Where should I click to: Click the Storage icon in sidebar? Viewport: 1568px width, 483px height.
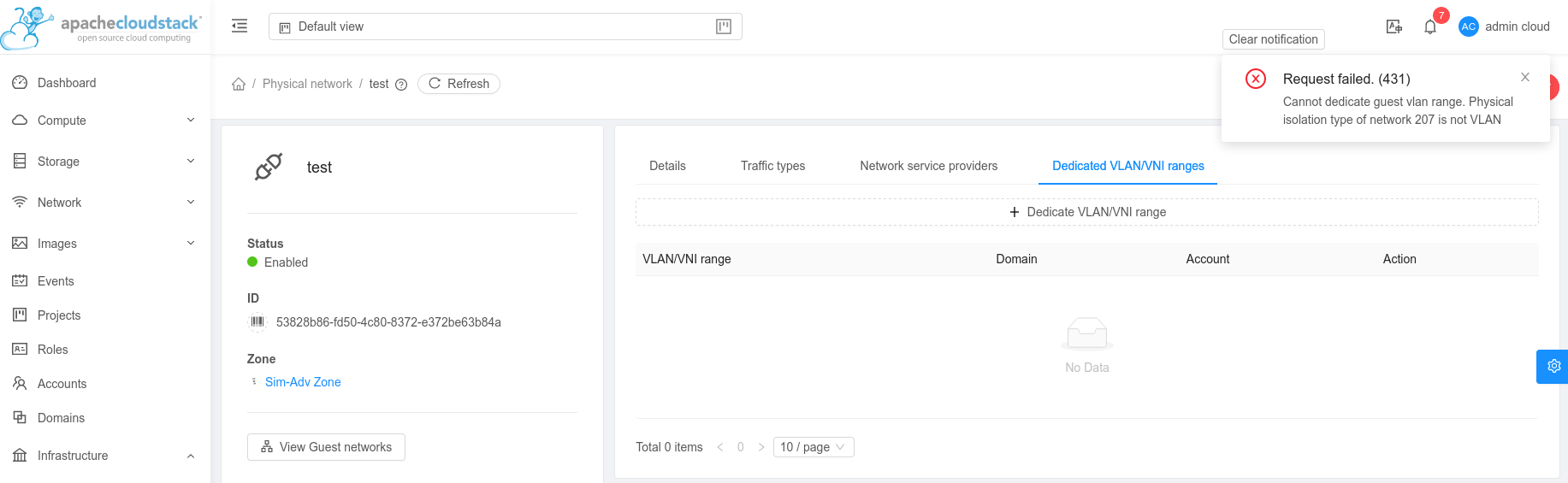[x=20, y=162]
